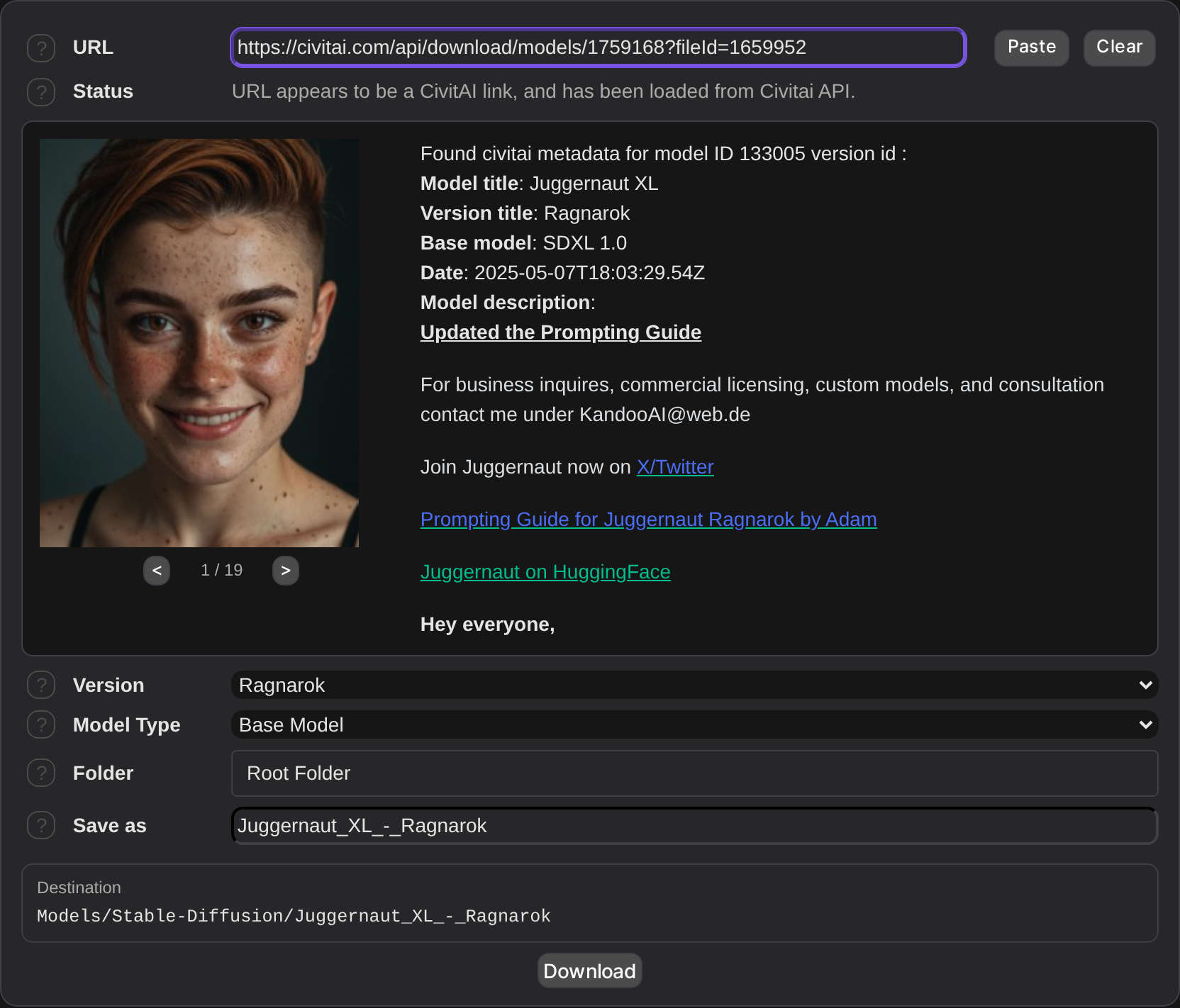Viewport: 1180px width, 1008px height.
Task: Open the Updated the Prompting Guide heading link
Action: [x=561, y=332]
